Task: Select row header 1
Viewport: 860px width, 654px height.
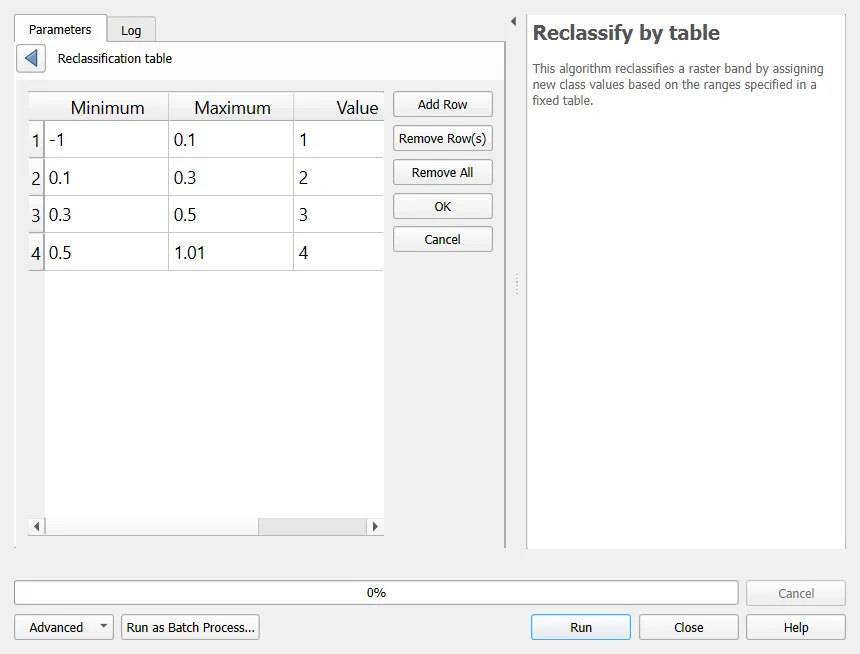Action: (36, 140)
